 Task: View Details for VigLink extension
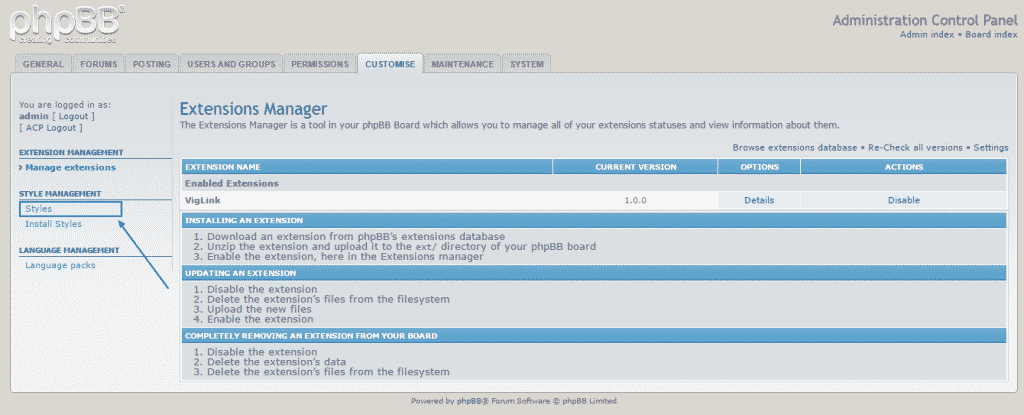759,200
